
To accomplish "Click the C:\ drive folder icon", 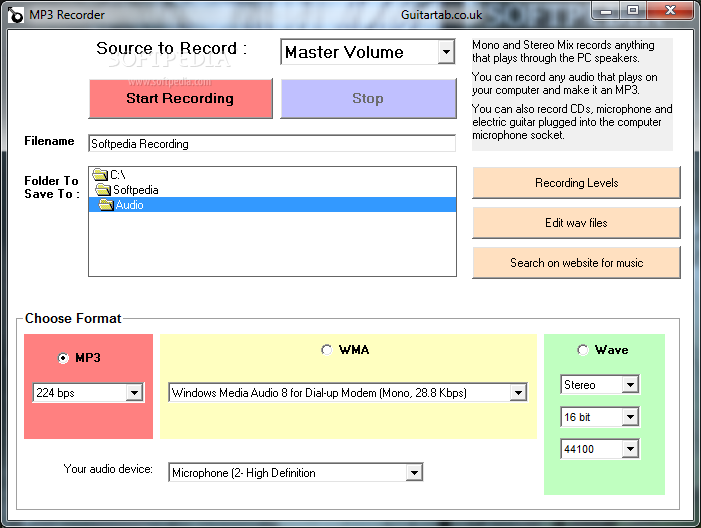I will pyautogui.click(x=100, y=174).
